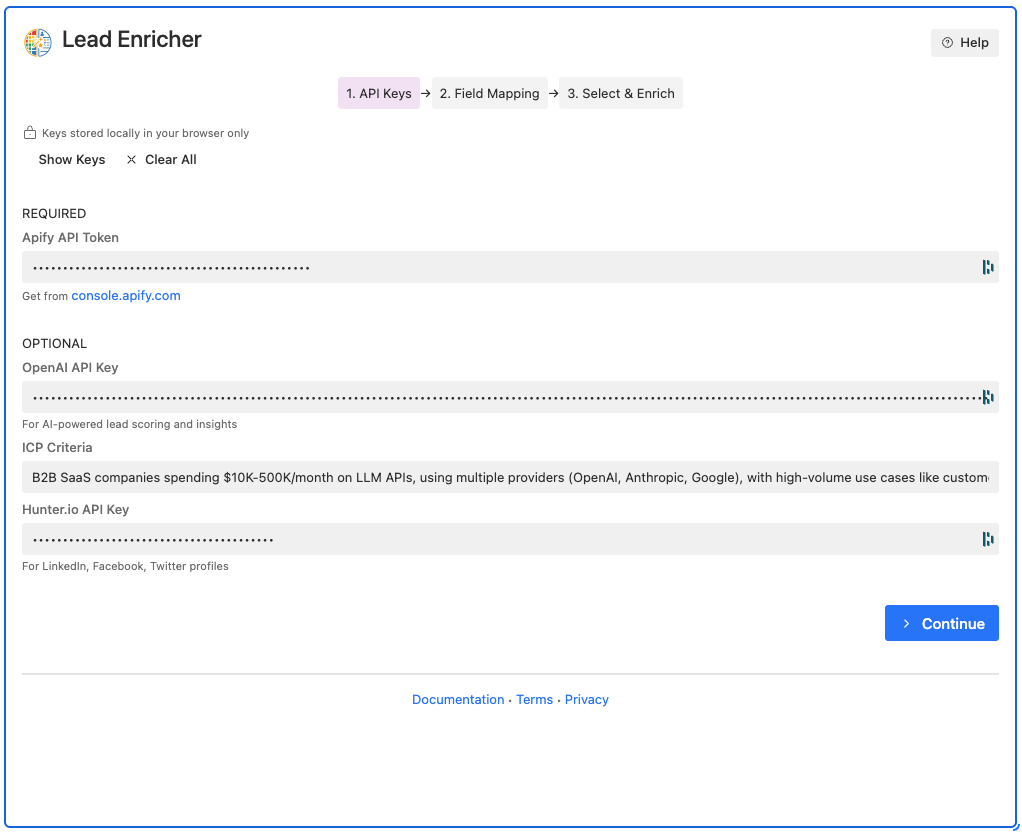This screenshot has height=835, width=1022.
Task: View the Privacy policy link
Action: [x=586, y=699]
